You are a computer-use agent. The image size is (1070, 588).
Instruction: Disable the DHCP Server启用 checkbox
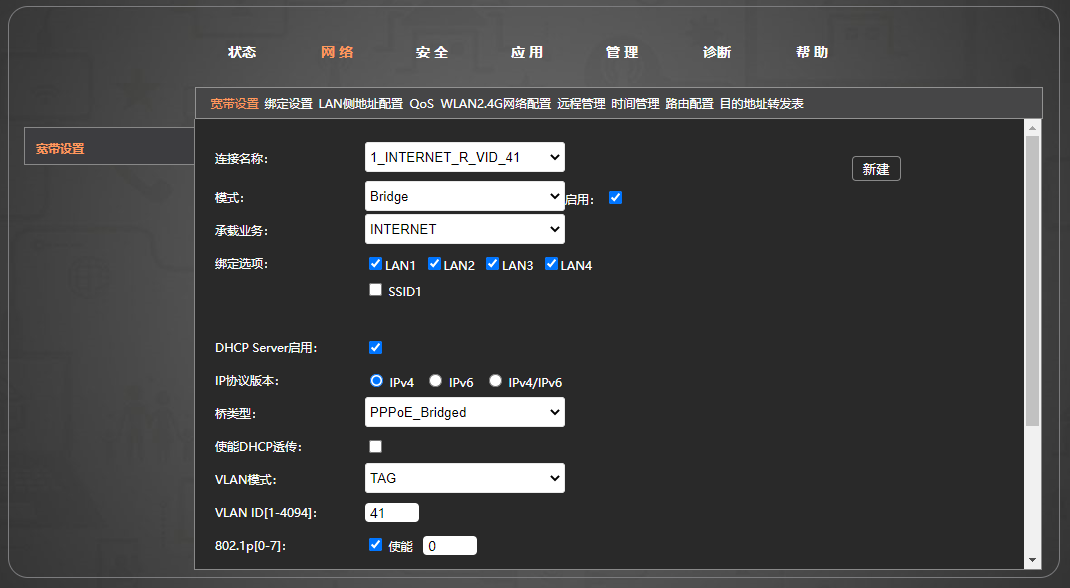(x=375, y=347)
